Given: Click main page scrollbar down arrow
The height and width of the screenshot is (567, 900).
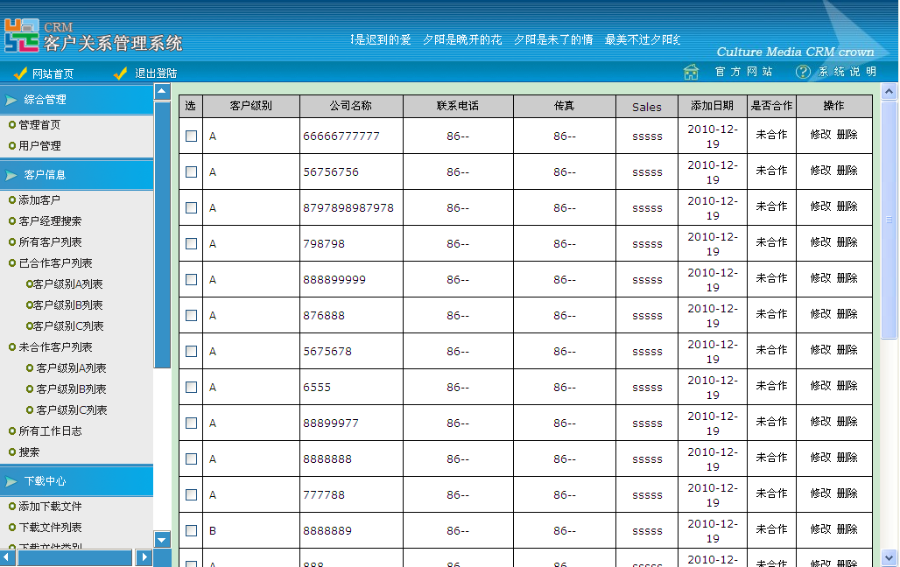Looking at the screenshot, I should coord(889,557).
